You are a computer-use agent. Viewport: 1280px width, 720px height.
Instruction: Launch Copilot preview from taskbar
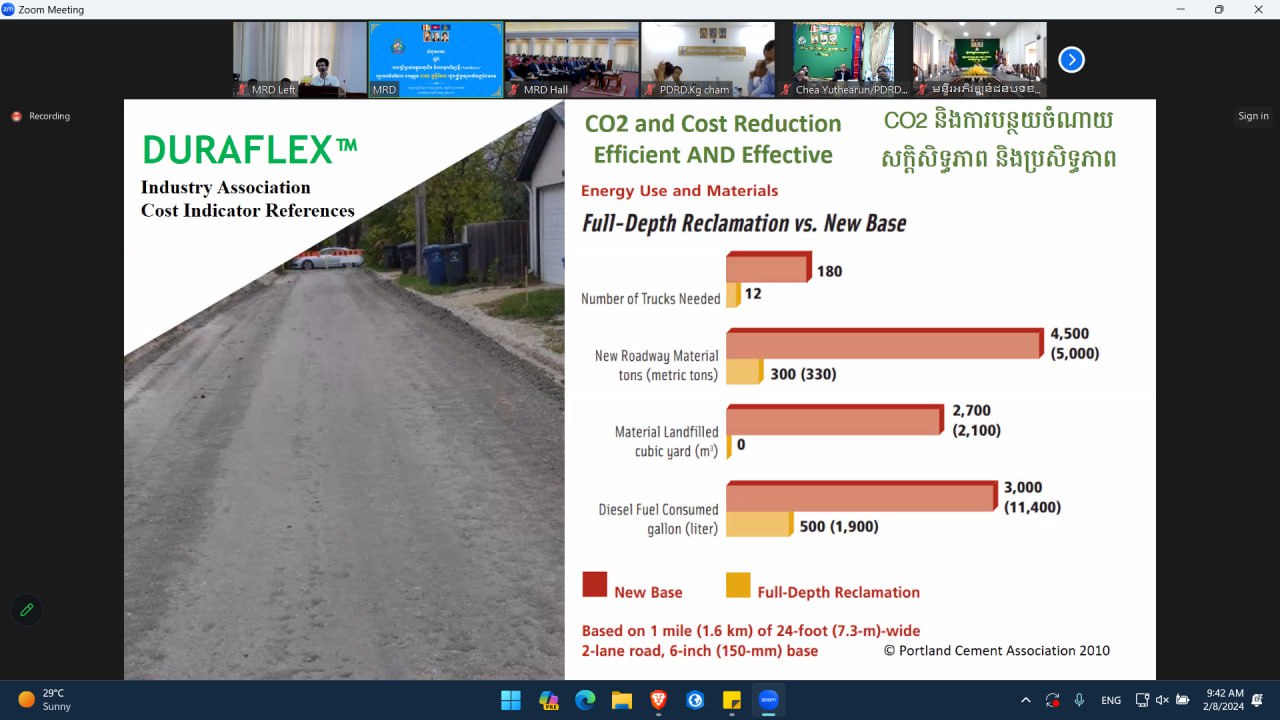coord(548,700)
